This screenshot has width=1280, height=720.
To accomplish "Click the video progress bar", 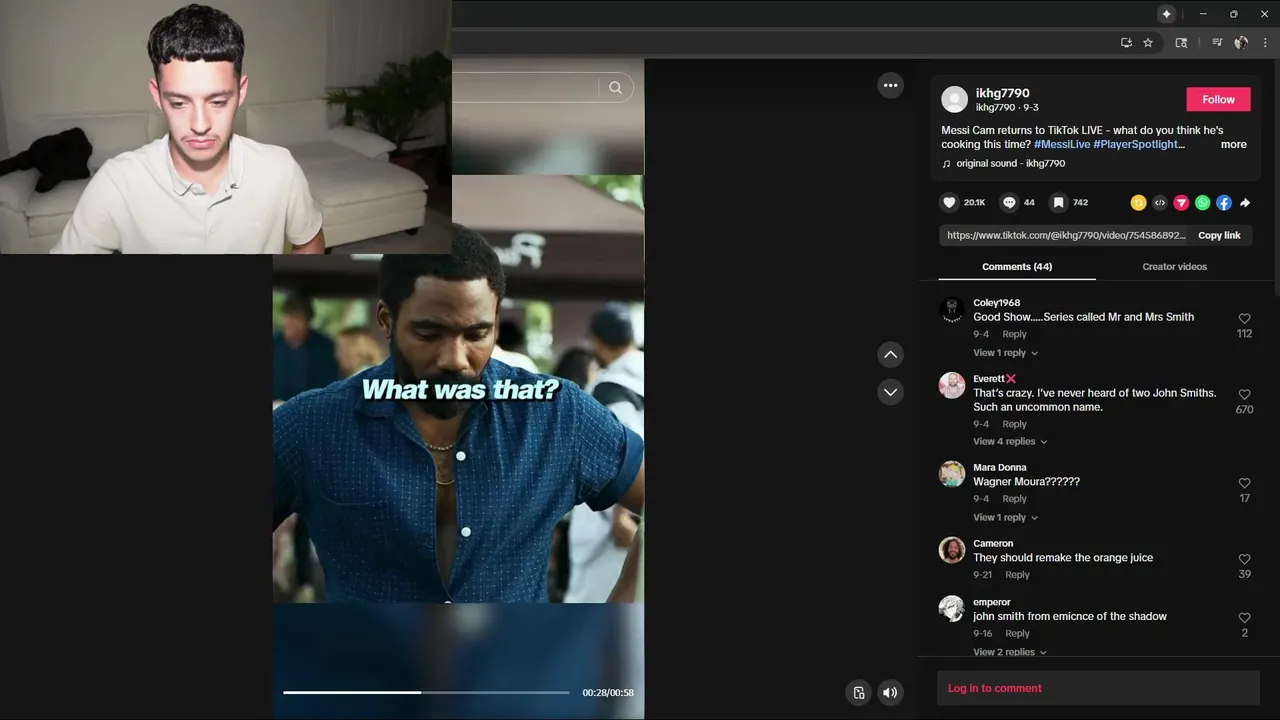I will [426, 692].
